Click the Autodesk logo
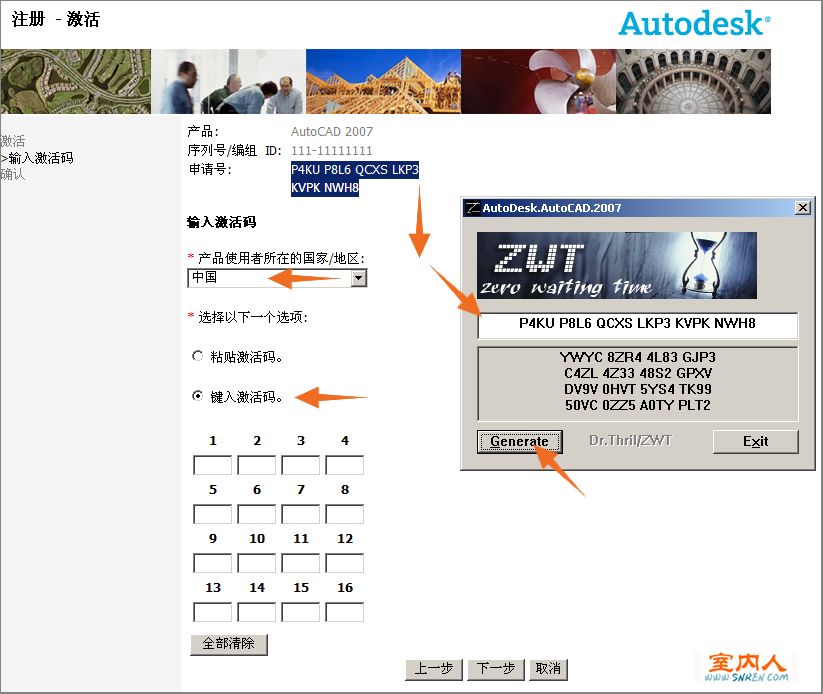The height and width of the screenshot is (694, 823). 694,24
